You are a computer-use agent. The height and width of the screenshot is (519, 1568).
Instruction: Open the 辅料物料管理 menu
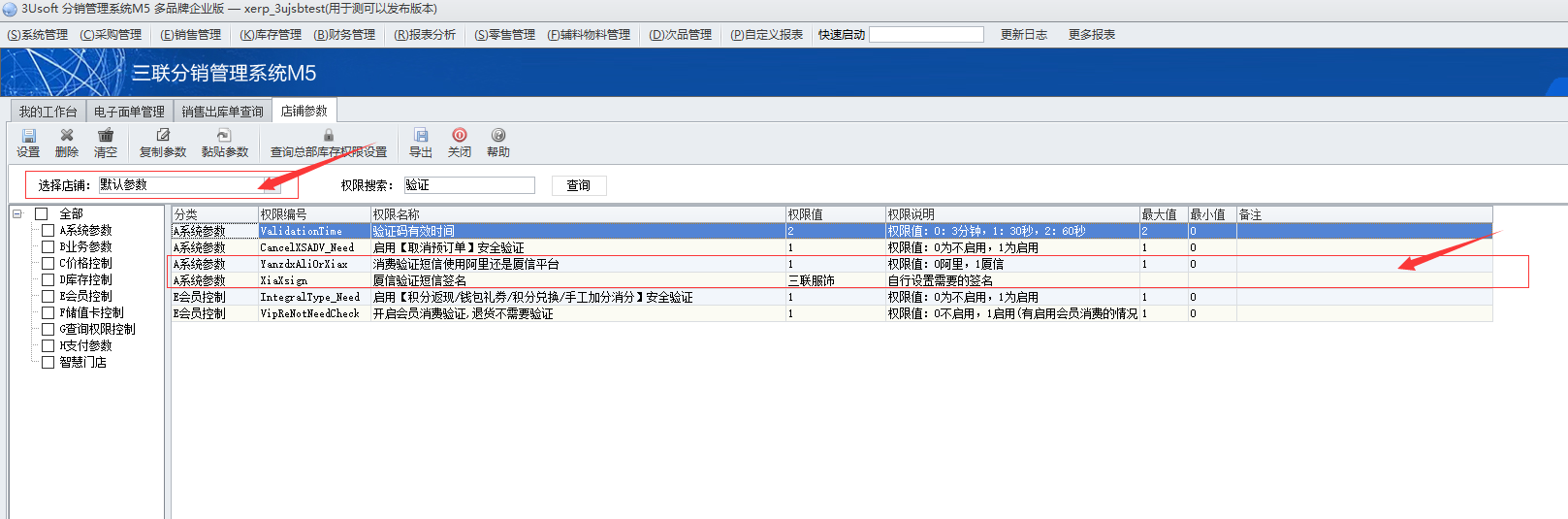[589, 35]
